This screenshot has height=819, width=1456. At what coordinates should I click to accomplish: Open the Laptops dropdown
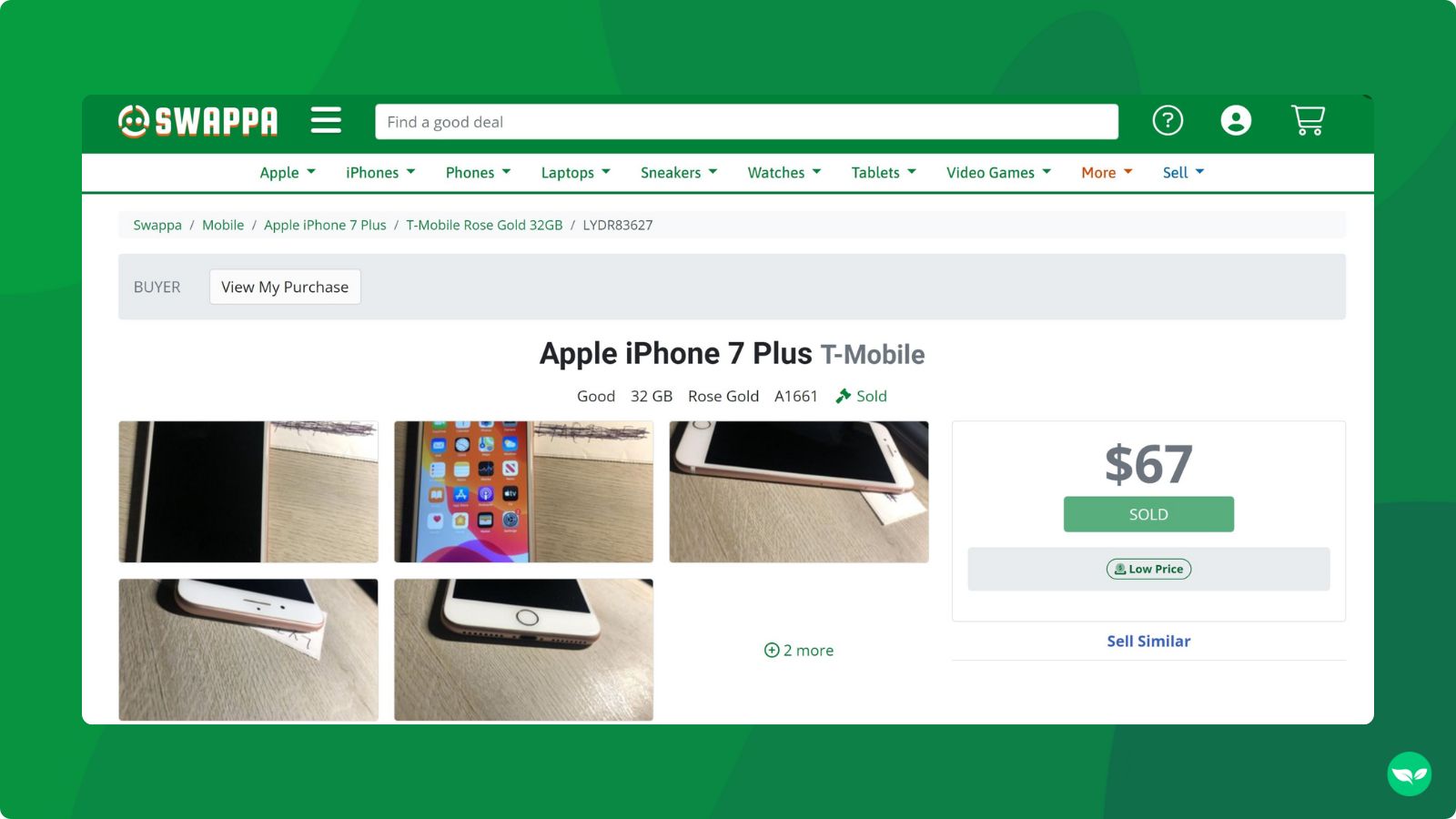click(x=575, y=173)
